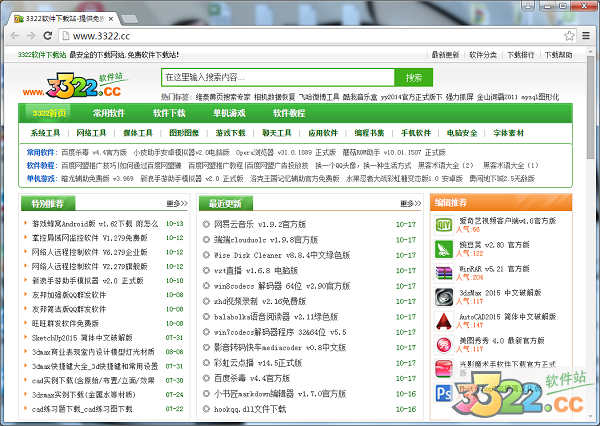Click the AutoCAD2015 red app icon
The height and width of the screenshot is (426, 600).
(445, 321)
